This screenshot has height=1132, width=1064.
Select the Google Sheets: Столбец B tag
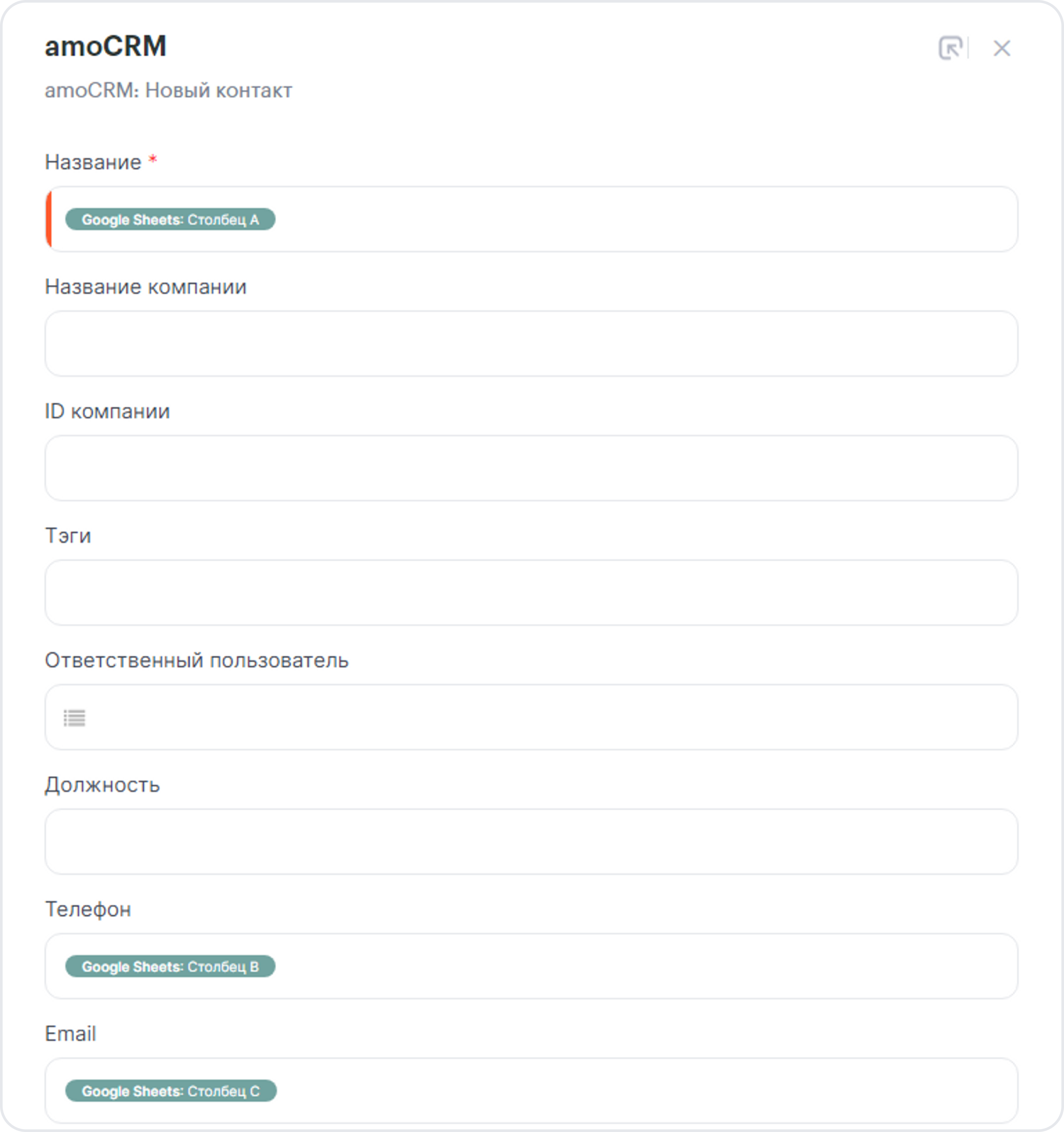pos(170,966)
